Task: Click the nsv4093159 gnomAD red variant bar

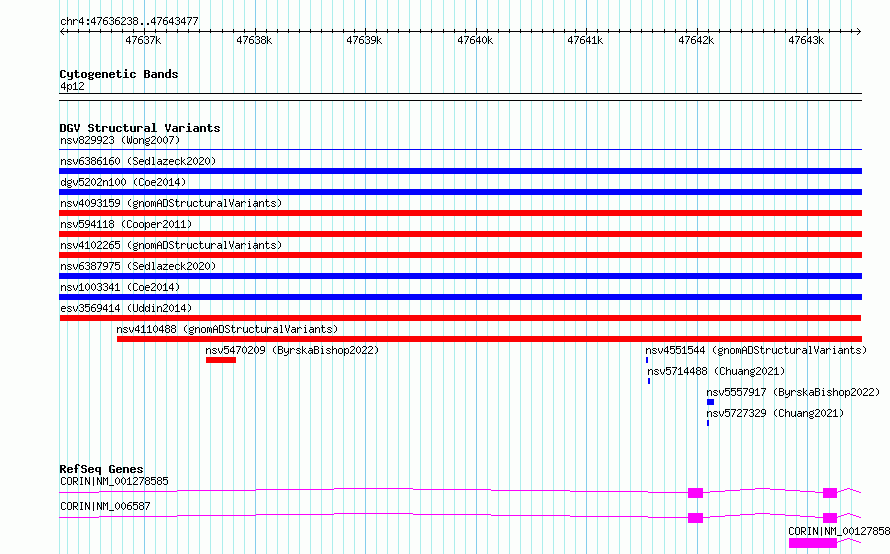Action: tap(460, 213)
